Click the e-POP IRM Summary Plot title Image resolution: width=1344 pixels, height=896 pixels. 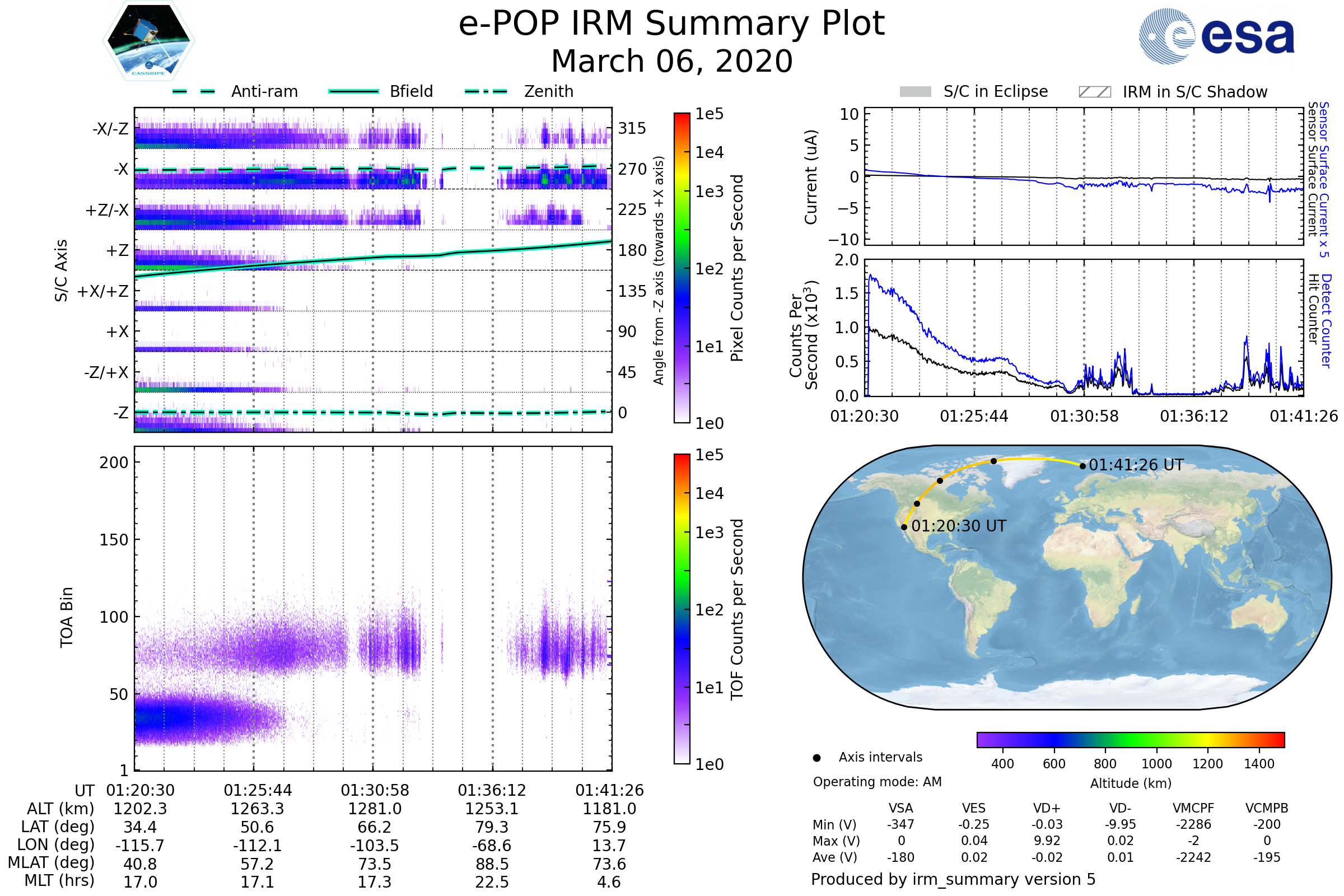pos(671,24)
